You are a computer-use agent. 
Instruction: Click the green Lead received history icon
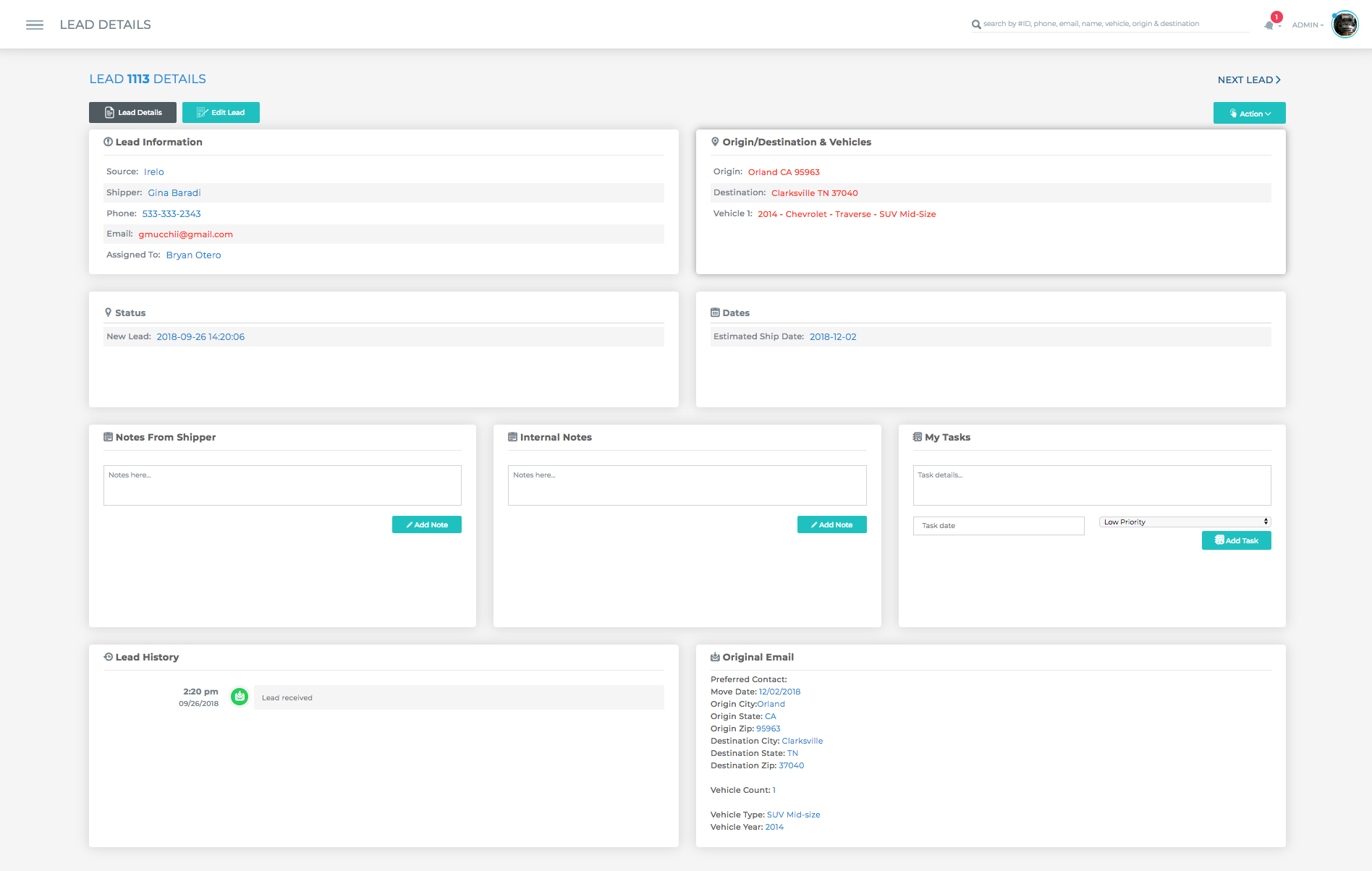click(x=240, y=697)
